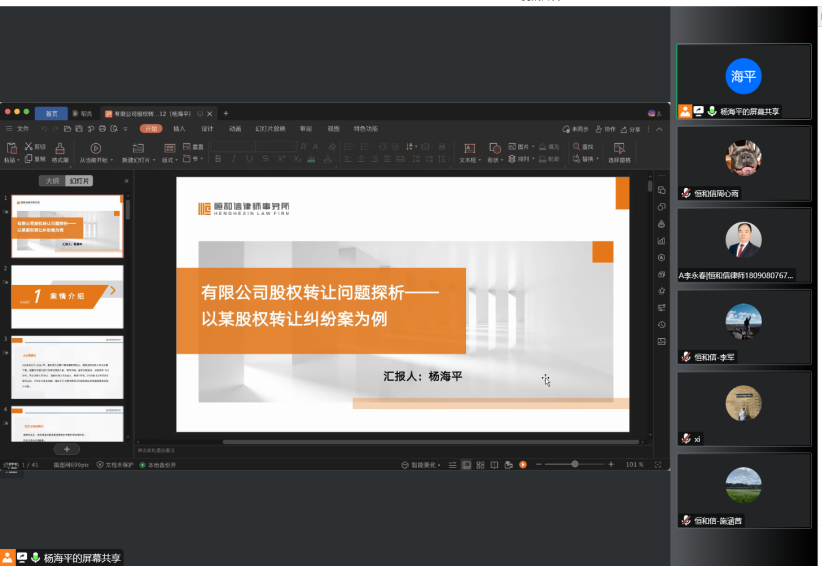Click the New Slide (新建幻灯片) icon
Screen dimensions: 822x566
point(138,148)
